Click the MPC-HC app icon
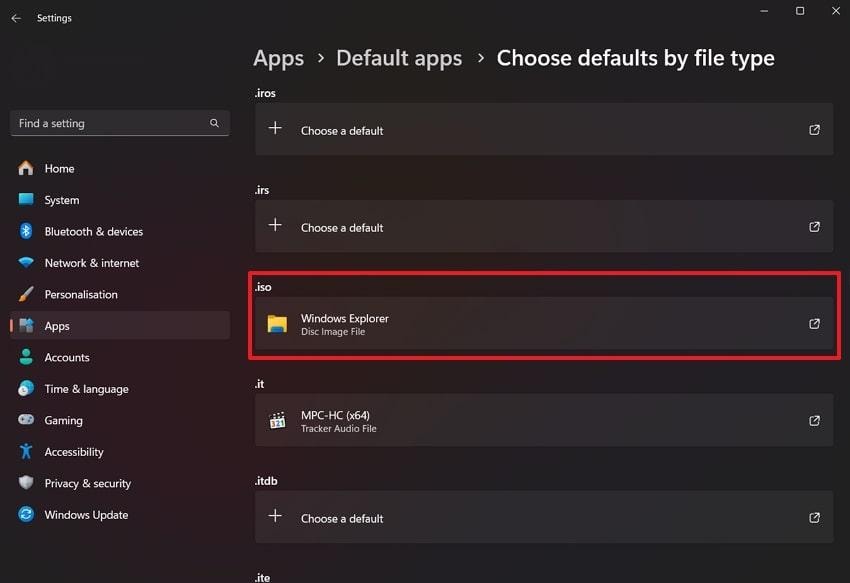 point(277,420)
